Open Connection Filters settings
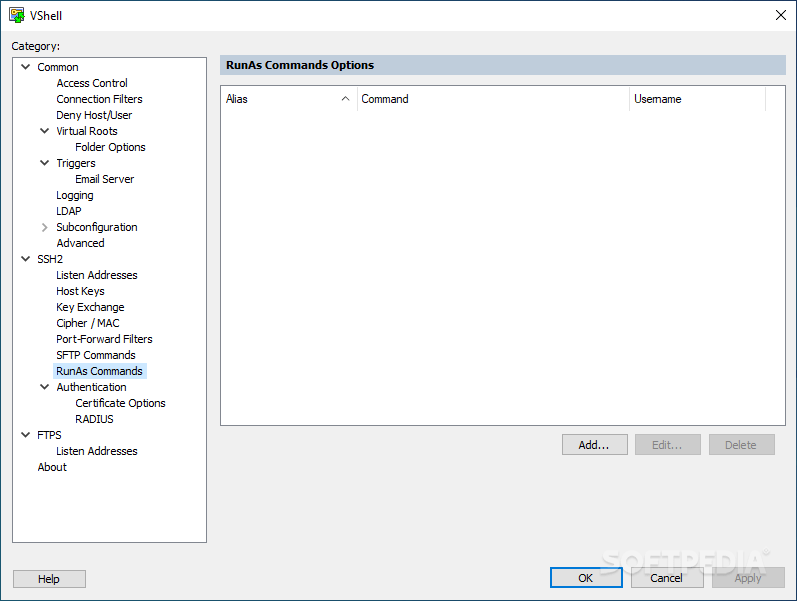 (99, 99)
